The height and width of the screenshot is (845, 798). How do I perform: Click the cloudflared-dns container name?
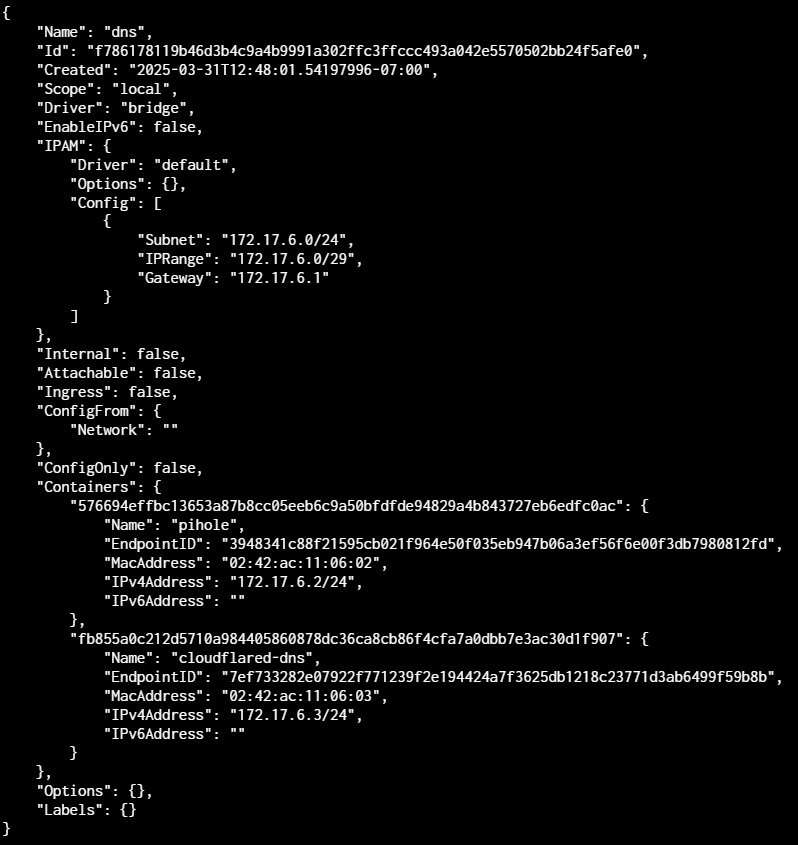(241, 658)
